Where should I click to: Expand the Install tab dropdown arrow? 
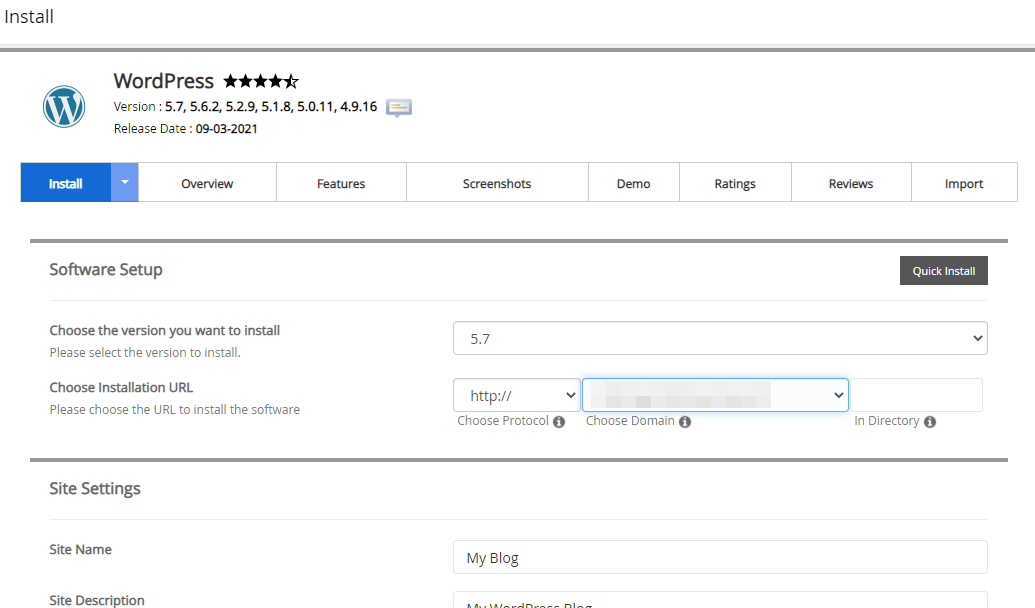click(x=125, y=182)
